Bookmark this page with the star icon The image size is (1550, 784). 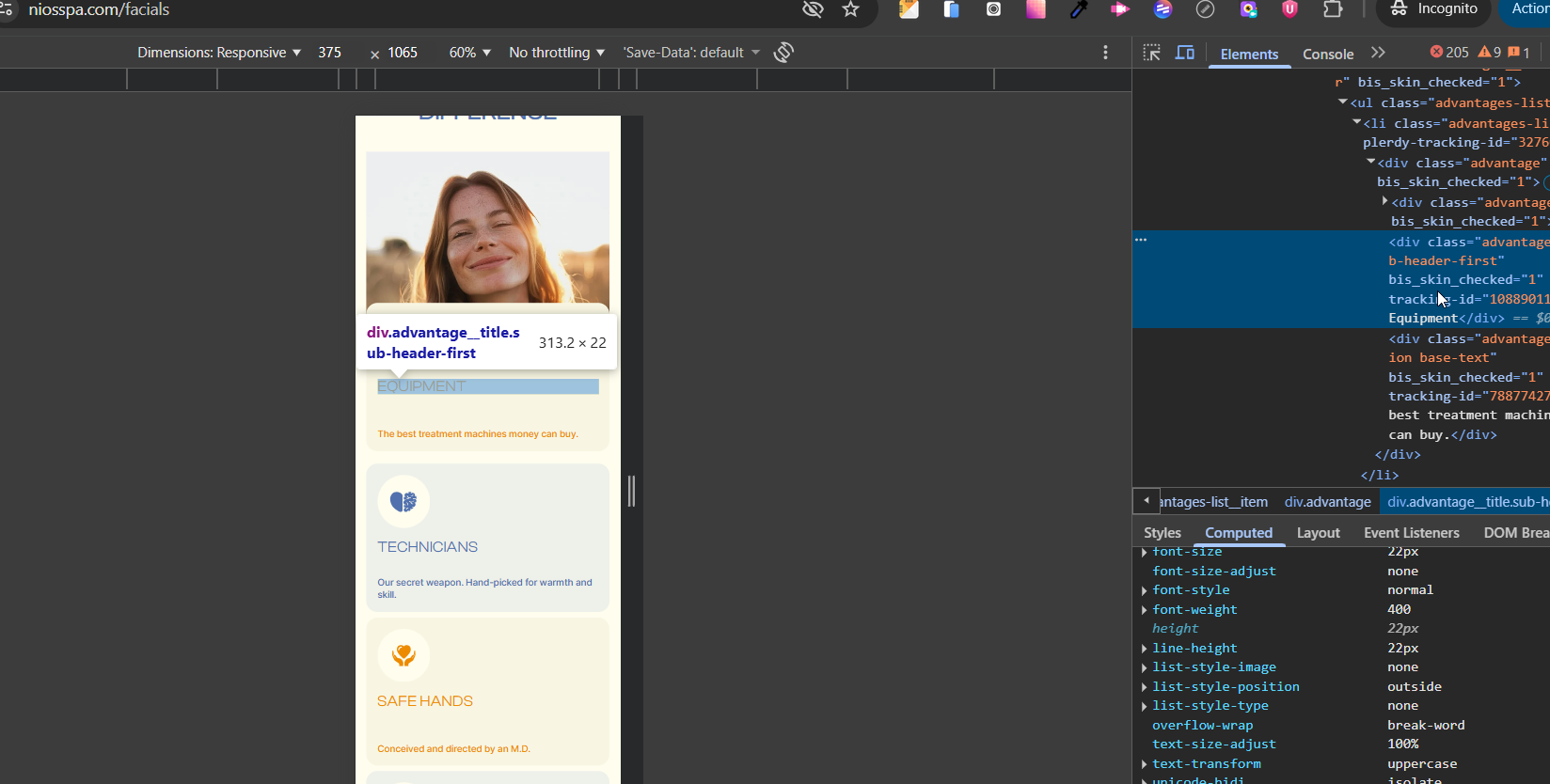coord(851,9)
